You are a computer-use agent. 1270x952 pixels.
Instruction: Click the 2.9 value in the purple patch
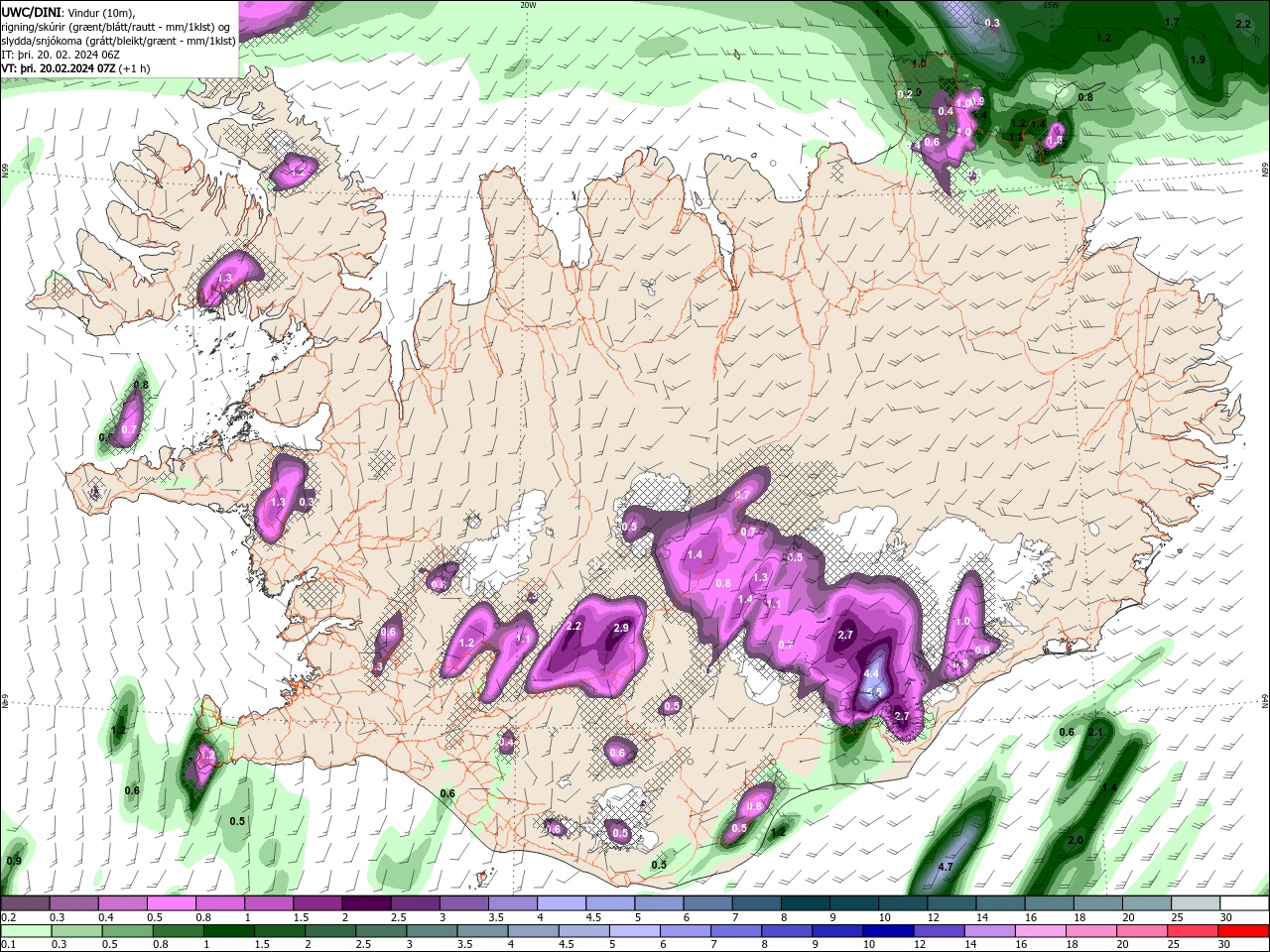tap(622, 628)
